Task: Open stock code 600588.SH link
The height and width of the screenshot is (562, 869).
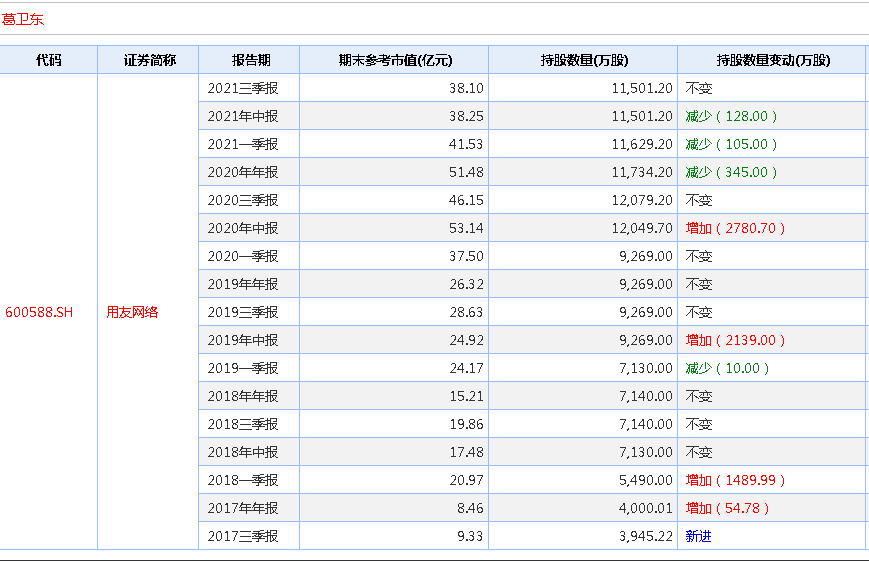Action: click(39, 312)
